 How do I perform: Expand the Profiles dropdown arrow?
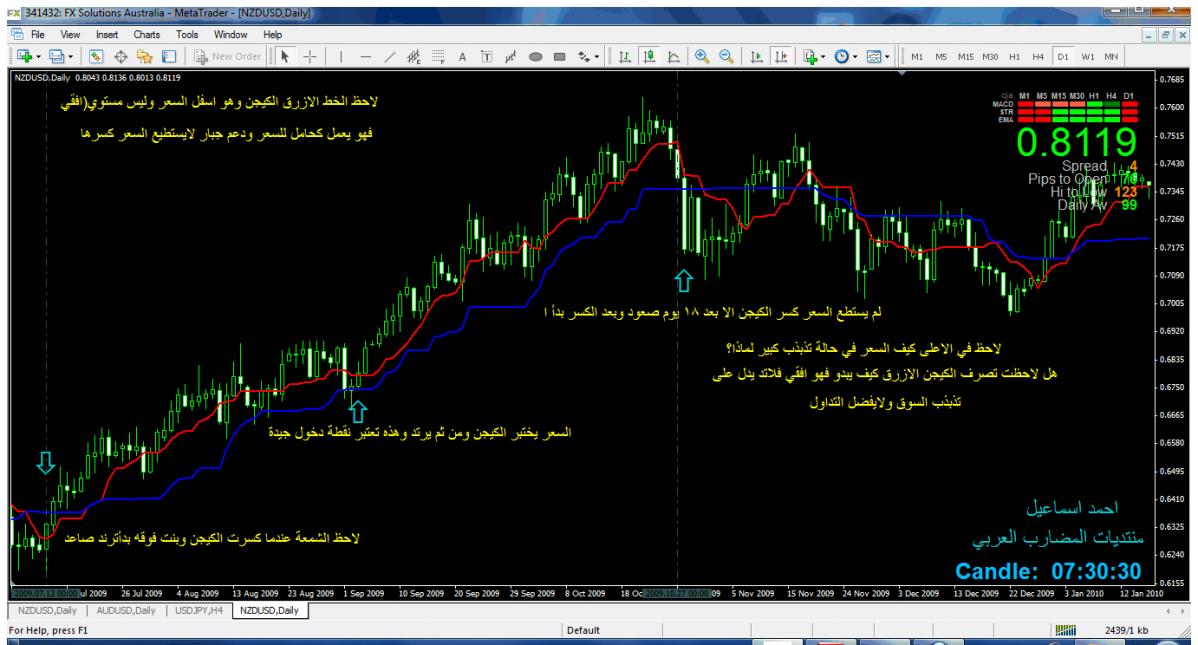point(70,57)
